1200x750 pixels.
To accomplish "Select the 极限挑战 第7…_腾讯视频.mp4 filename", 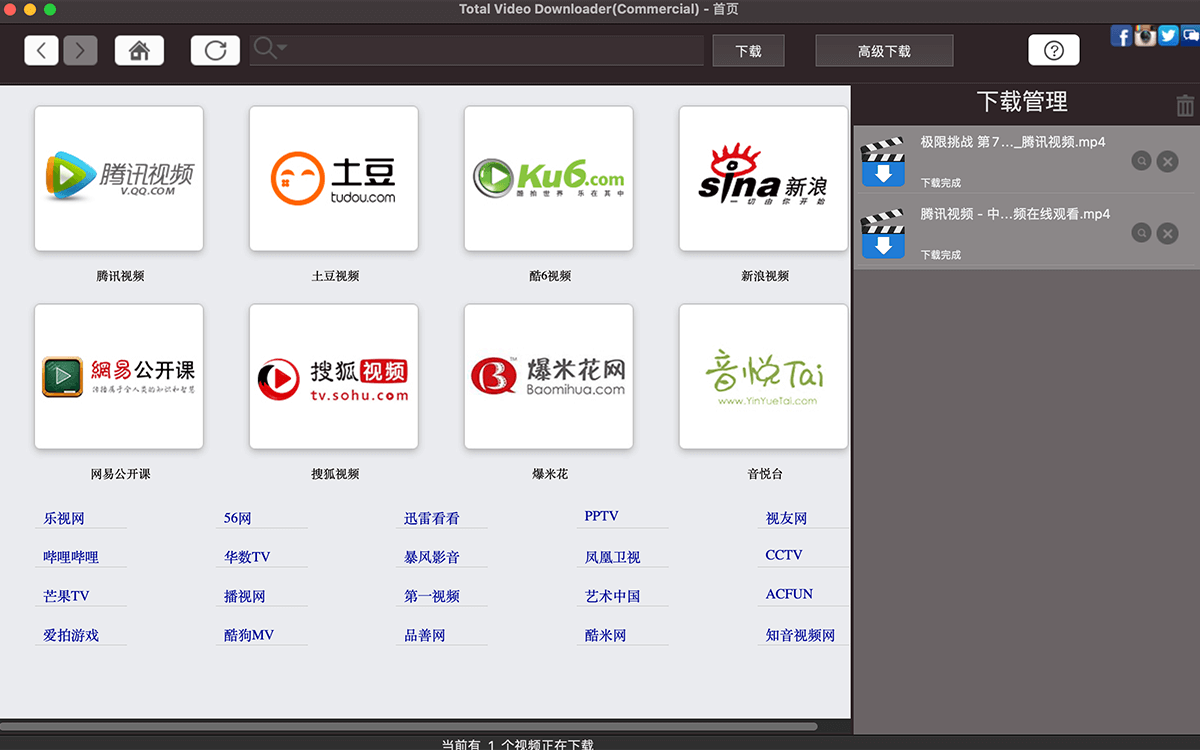I will click(1013, 142).
